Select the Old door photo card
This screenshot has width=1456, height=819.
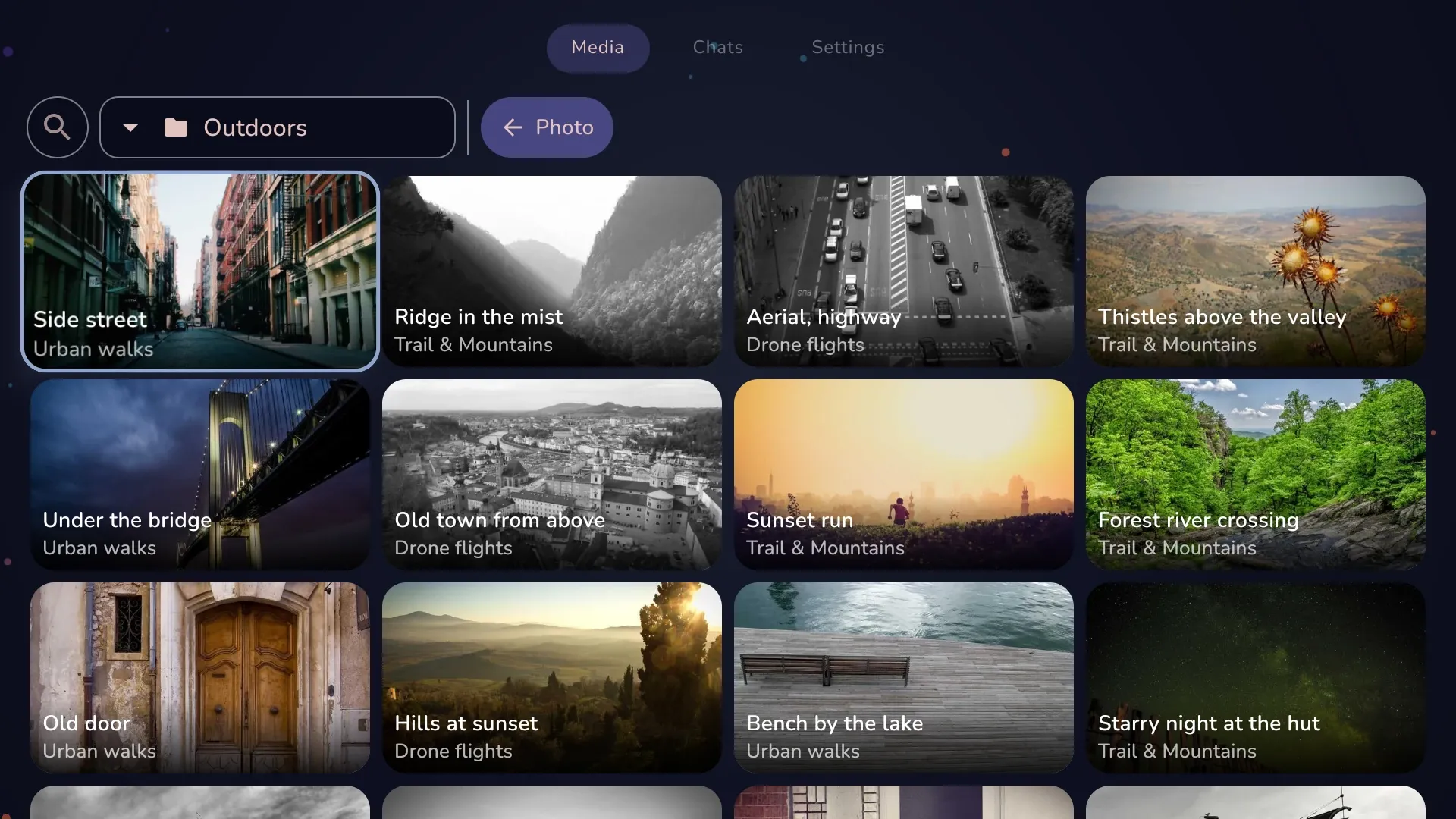click(x=200, y=678)
